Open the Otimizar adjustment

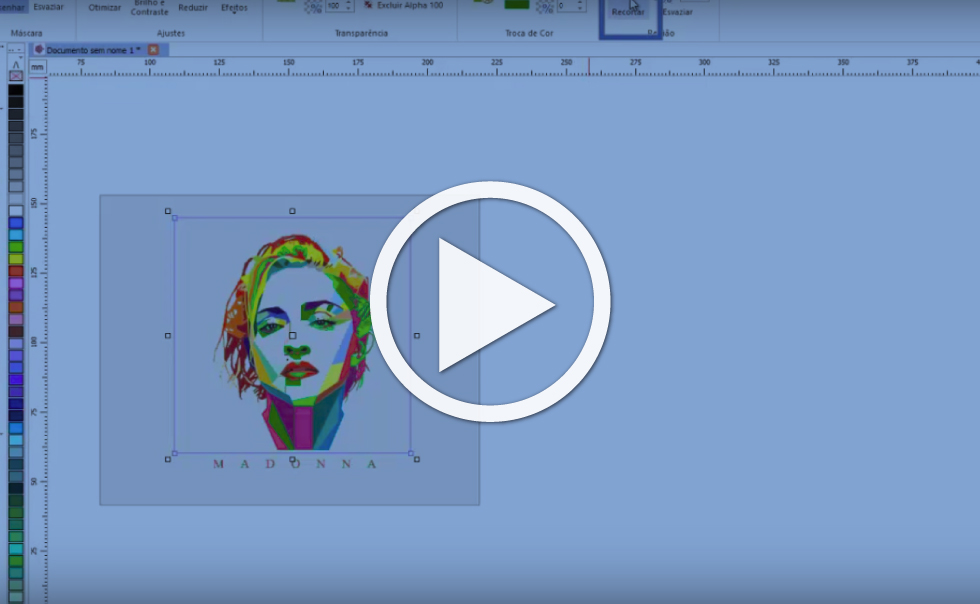104,8
